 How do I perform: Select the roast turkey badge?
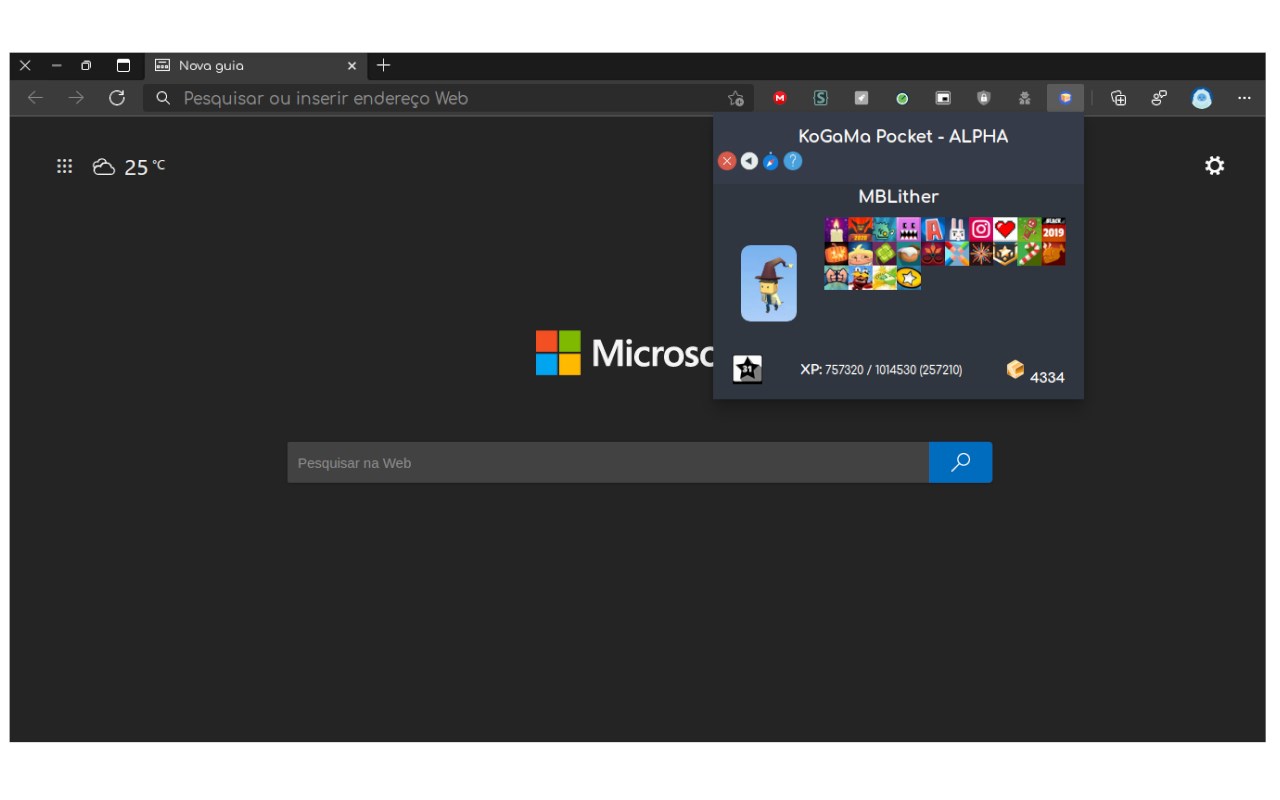(1054, 253)
